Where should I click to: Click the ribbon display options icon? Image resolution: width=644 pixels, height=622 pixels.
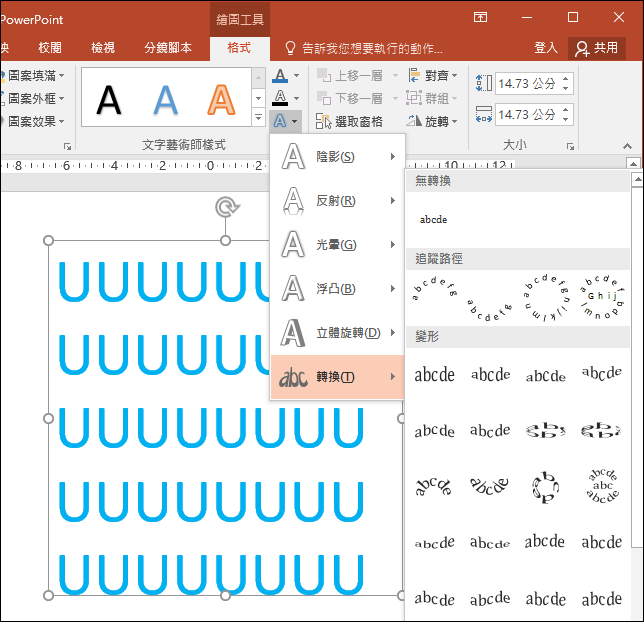(x=480, y=17)
